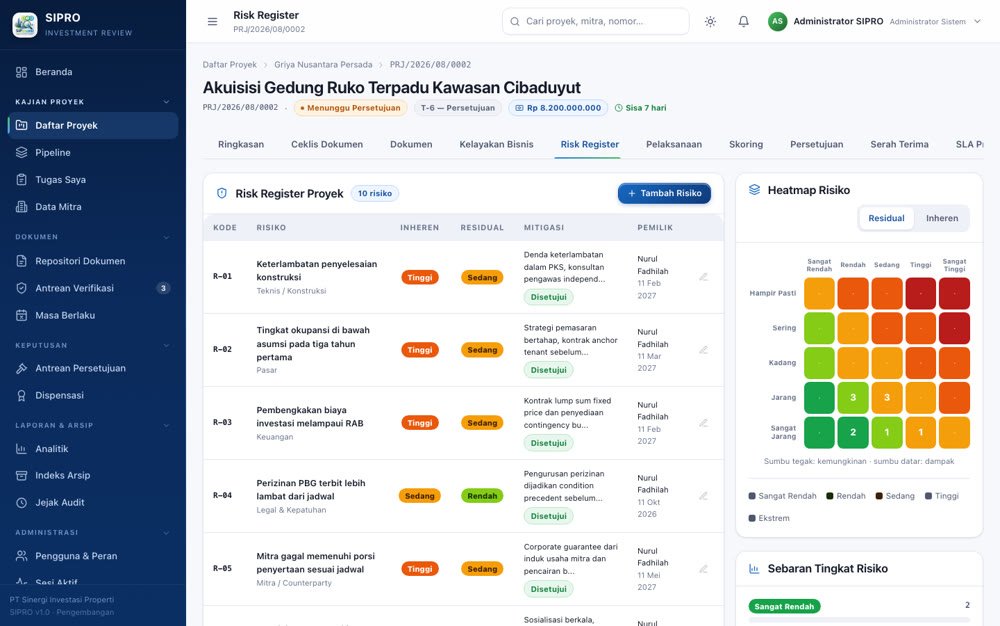Edit risk R-03 with pencil icon
Screen dimensions: 1000x626
pos(703,423)
